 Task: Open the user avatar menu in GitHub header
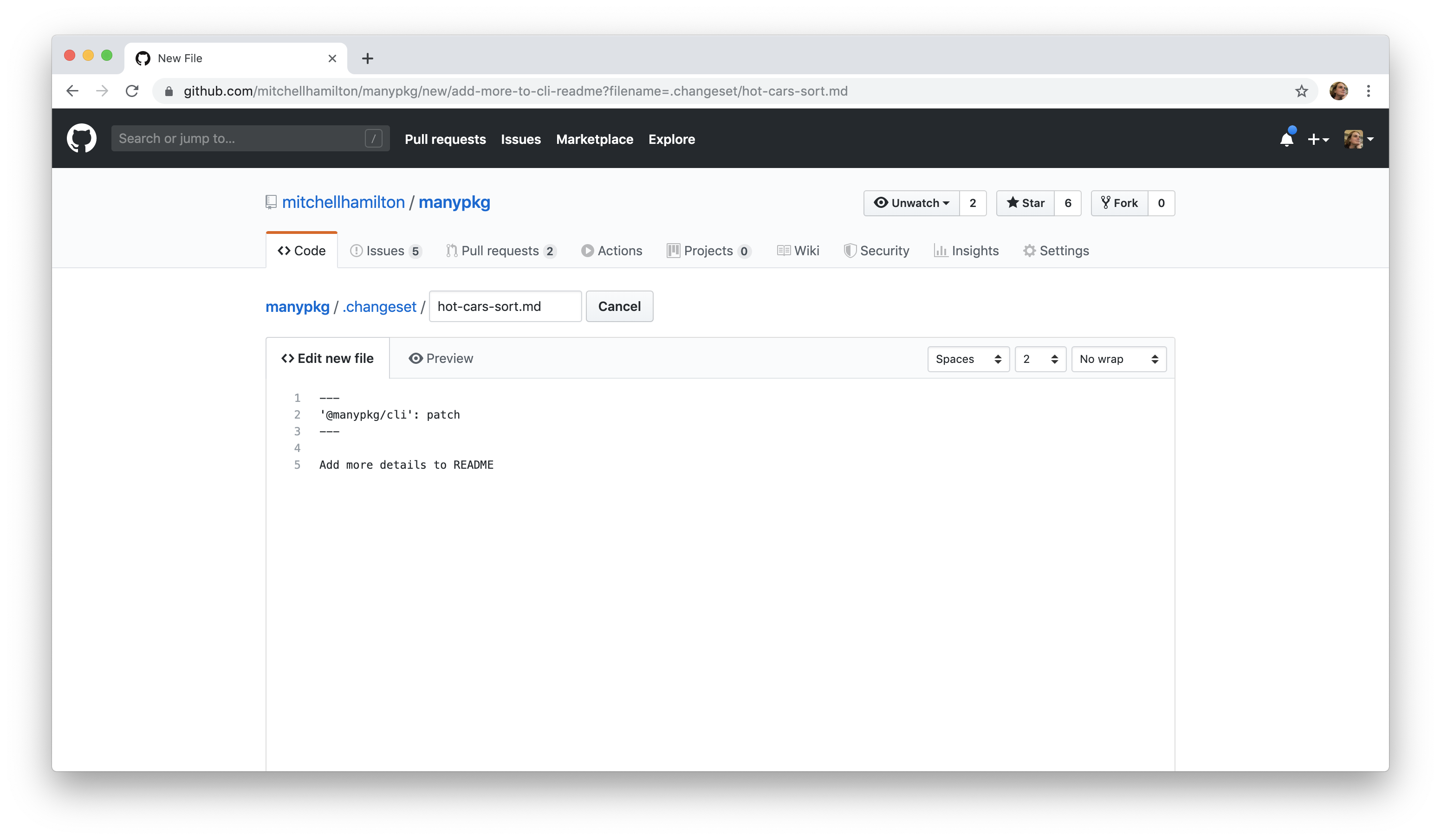pos(1359,139)
